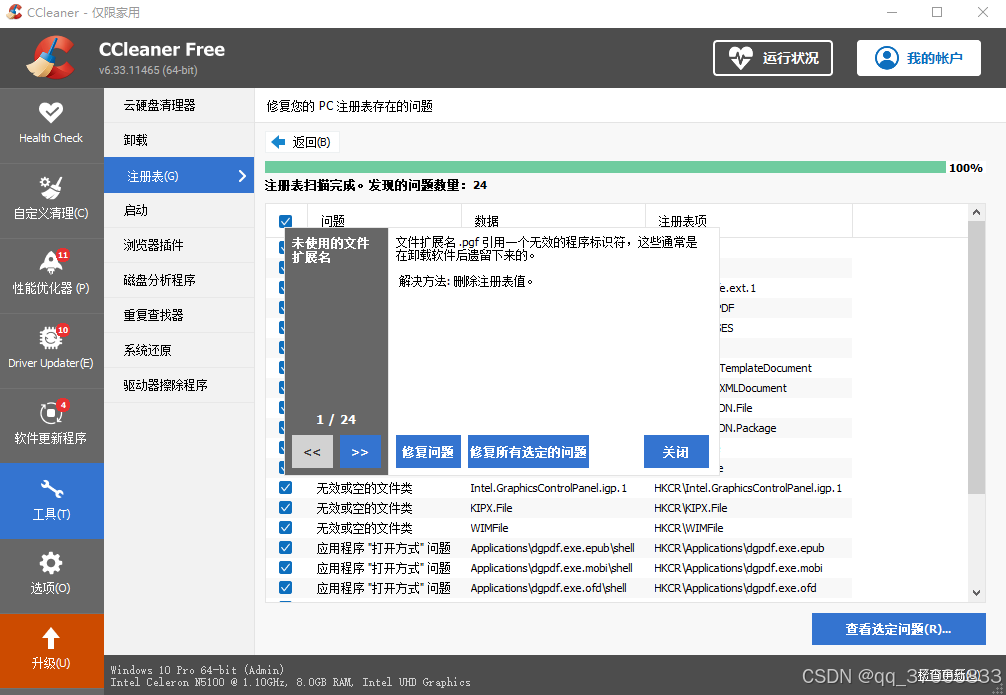The image size is (1006, 695).
Task: Select HKCR\Intel.GraphicsControlPanel.igp.1 cell
Action: [748, 488]
